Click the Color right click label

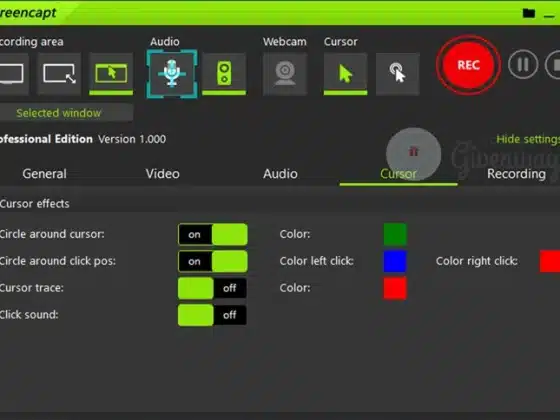coord(476,261)
